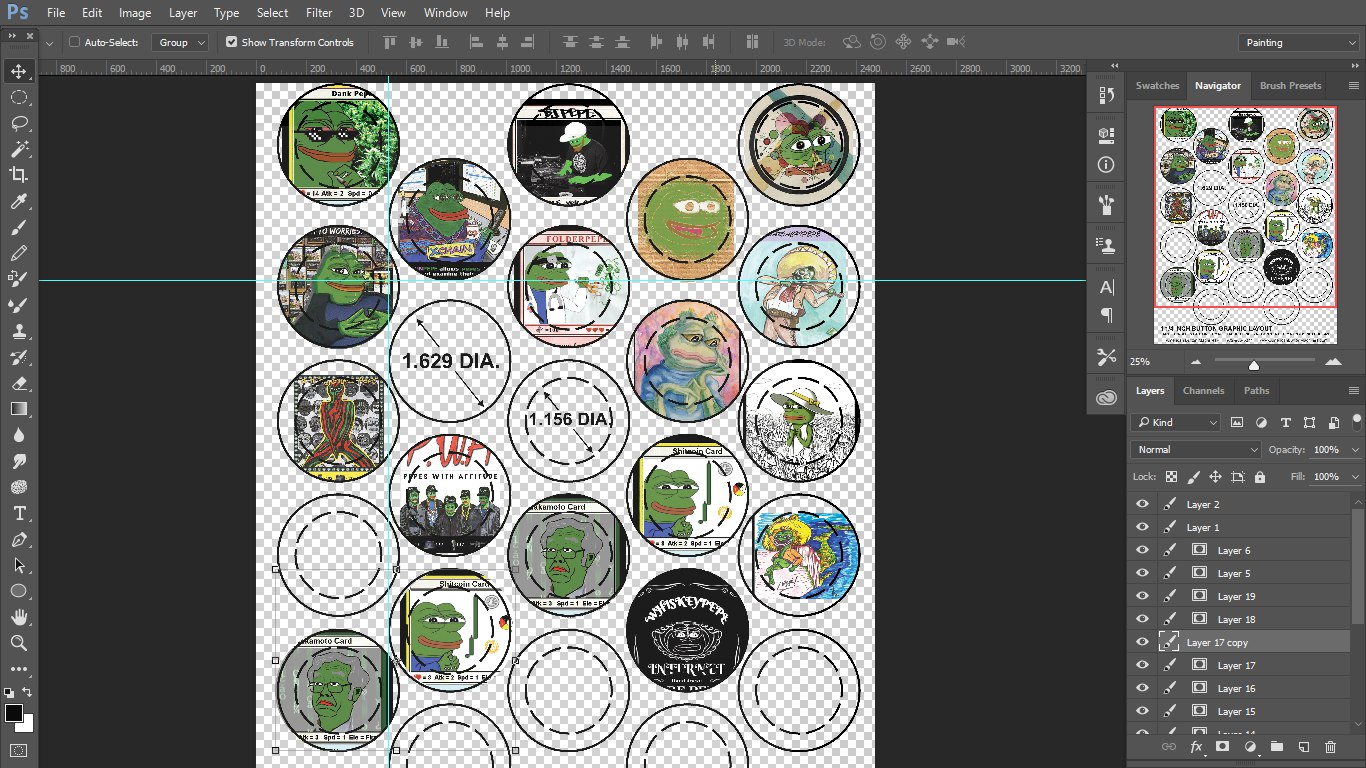1366x768 pixels.
Task: Select Layer 18 in the Layers panel
Action: [1239, 619]
